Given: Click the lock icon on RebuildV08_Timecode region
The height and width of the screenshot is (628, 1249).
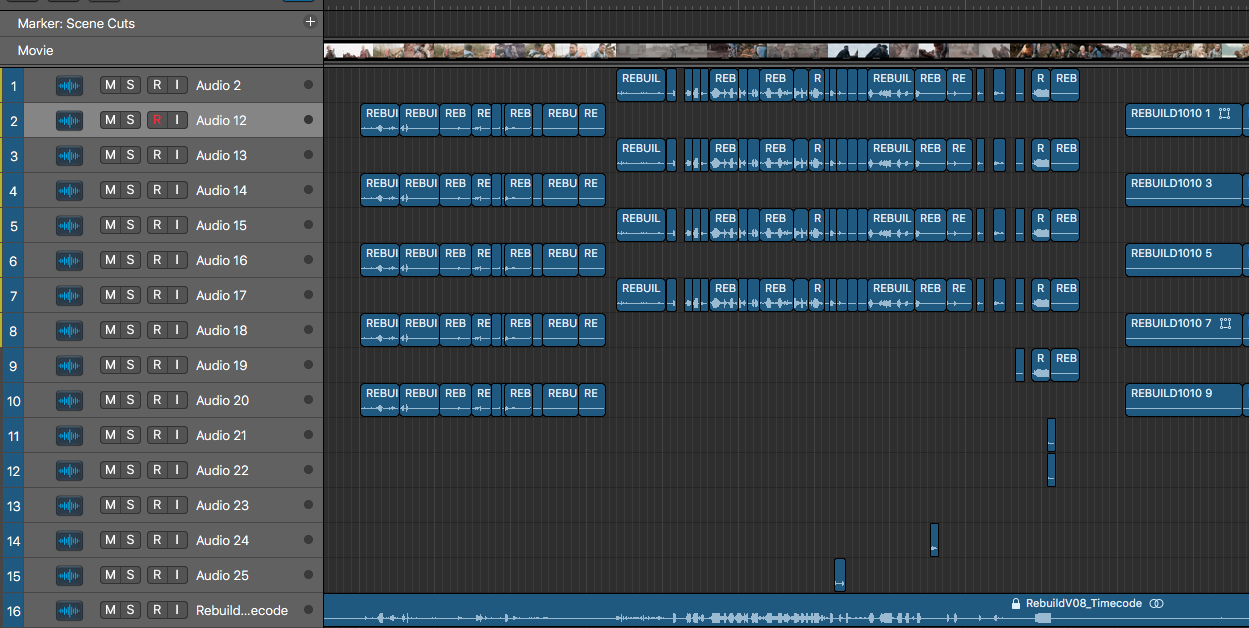Looking at the screenshot, I should click(x=1016, y=603).
